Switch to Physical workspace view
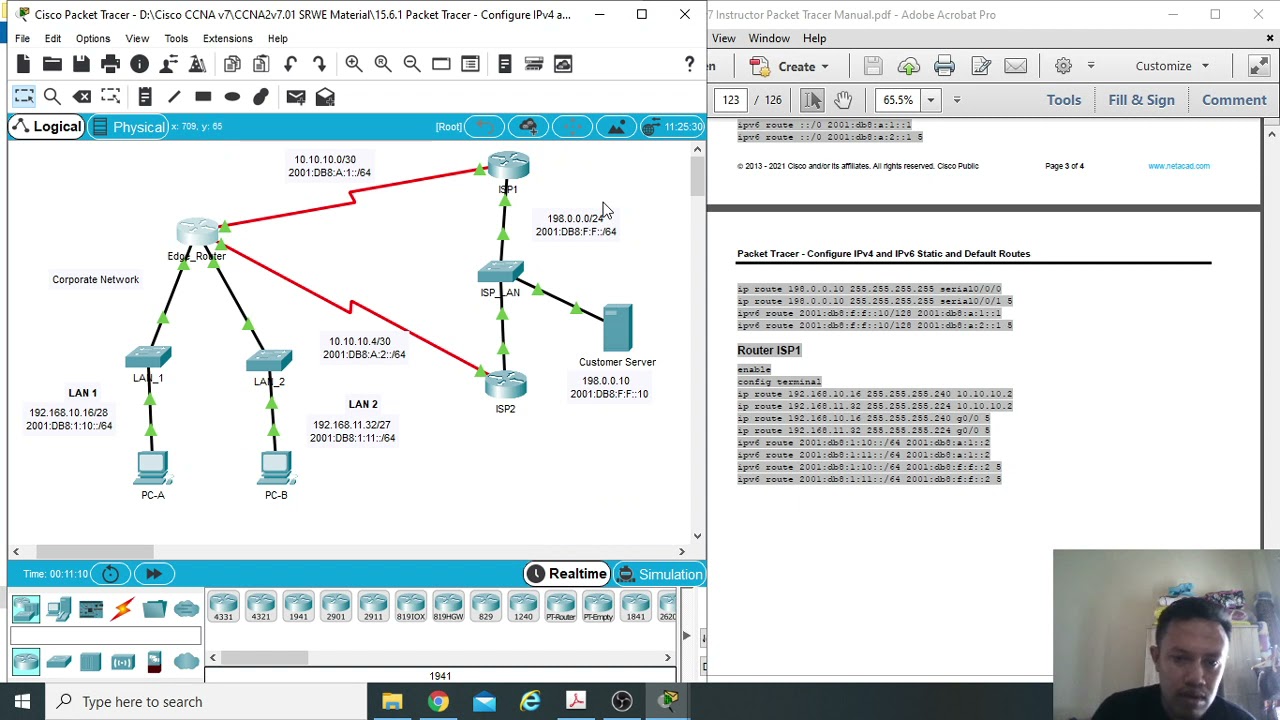1280x720 pixels. click(x=127, y=127)
